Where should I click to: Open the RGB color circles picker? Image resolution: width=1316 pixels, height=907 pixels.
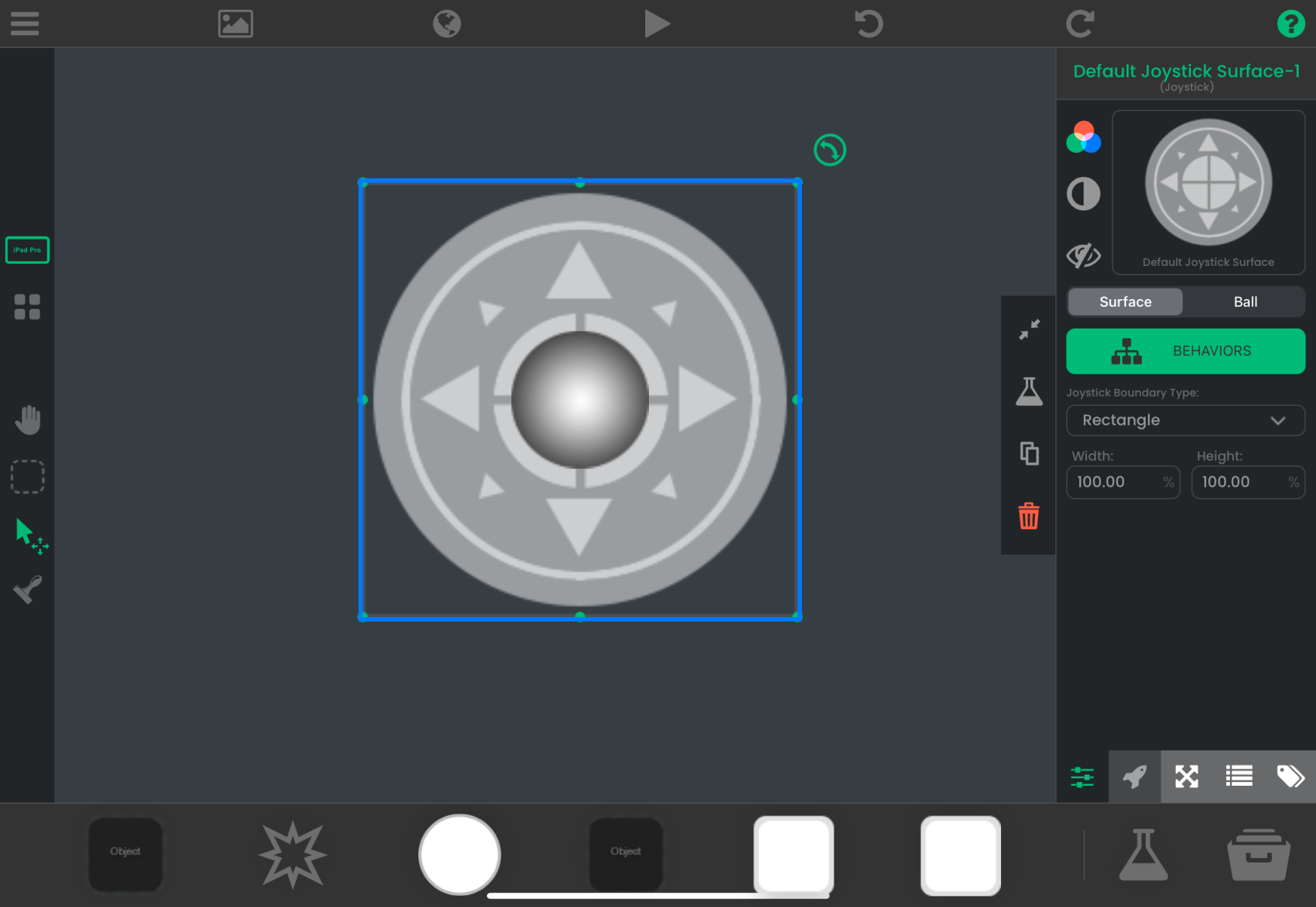[x=1084, y=138]
